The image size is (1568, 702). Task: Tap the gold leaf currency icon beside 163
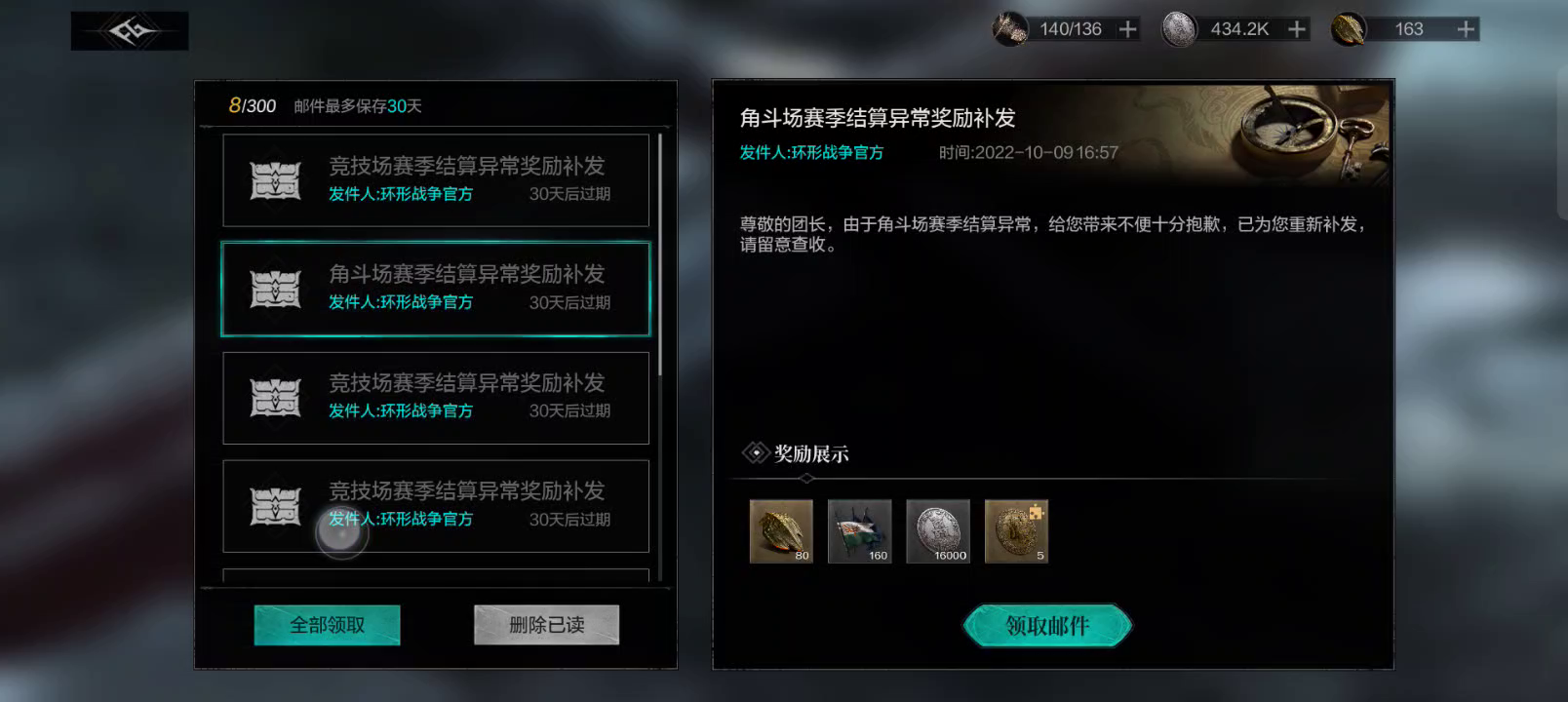(1349, 29)
